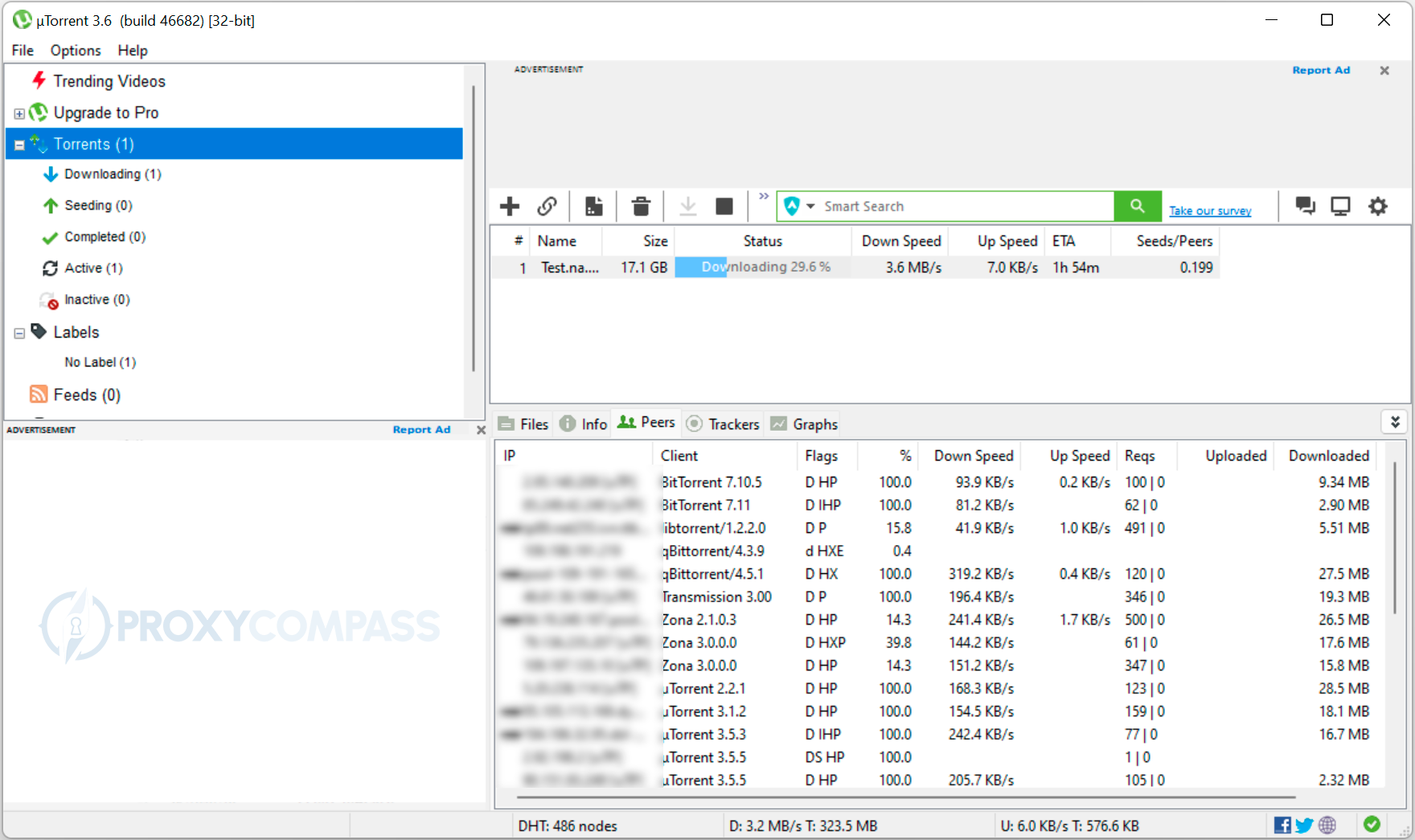Click the Downloading 29.6 % progress bar
1415x840 pixels.
click(x=763, y=267)
